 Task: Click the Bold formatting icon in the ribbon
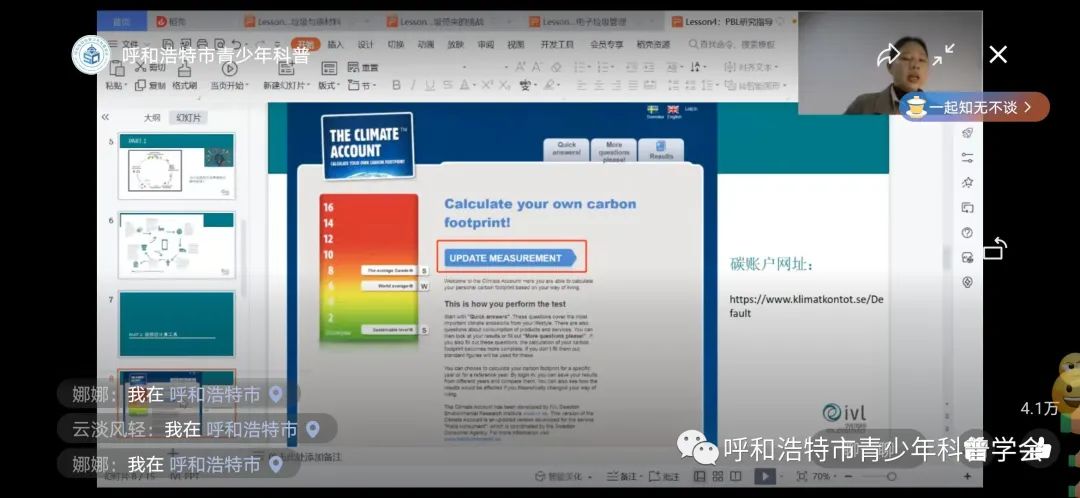[396, 86]
